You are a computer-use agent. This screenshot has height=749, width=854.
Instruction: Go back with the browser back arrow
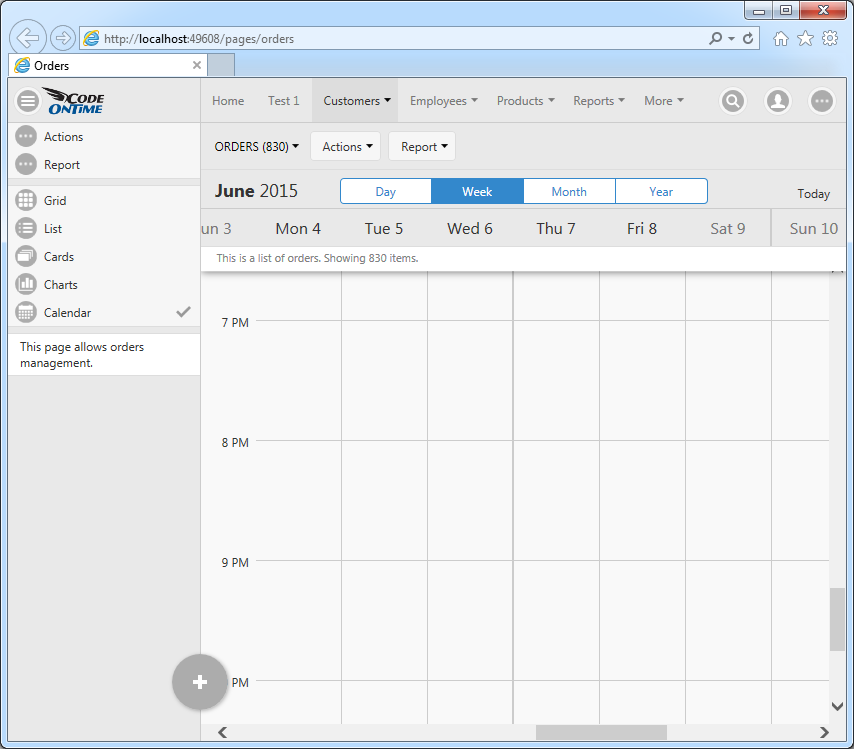pyautogui.click(x=27, y=38)
